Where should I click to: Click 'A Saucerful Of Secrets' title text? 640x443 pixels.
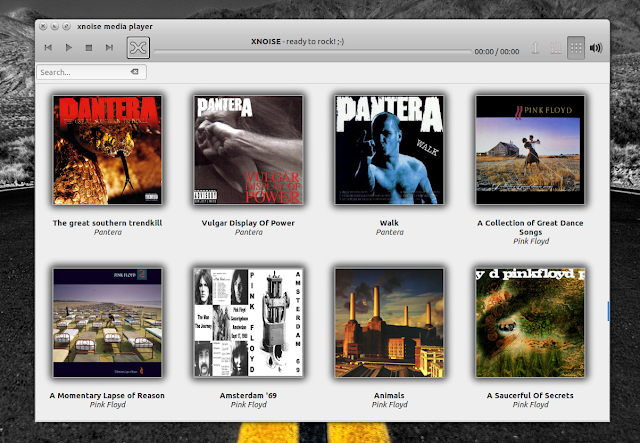(530, 395)
